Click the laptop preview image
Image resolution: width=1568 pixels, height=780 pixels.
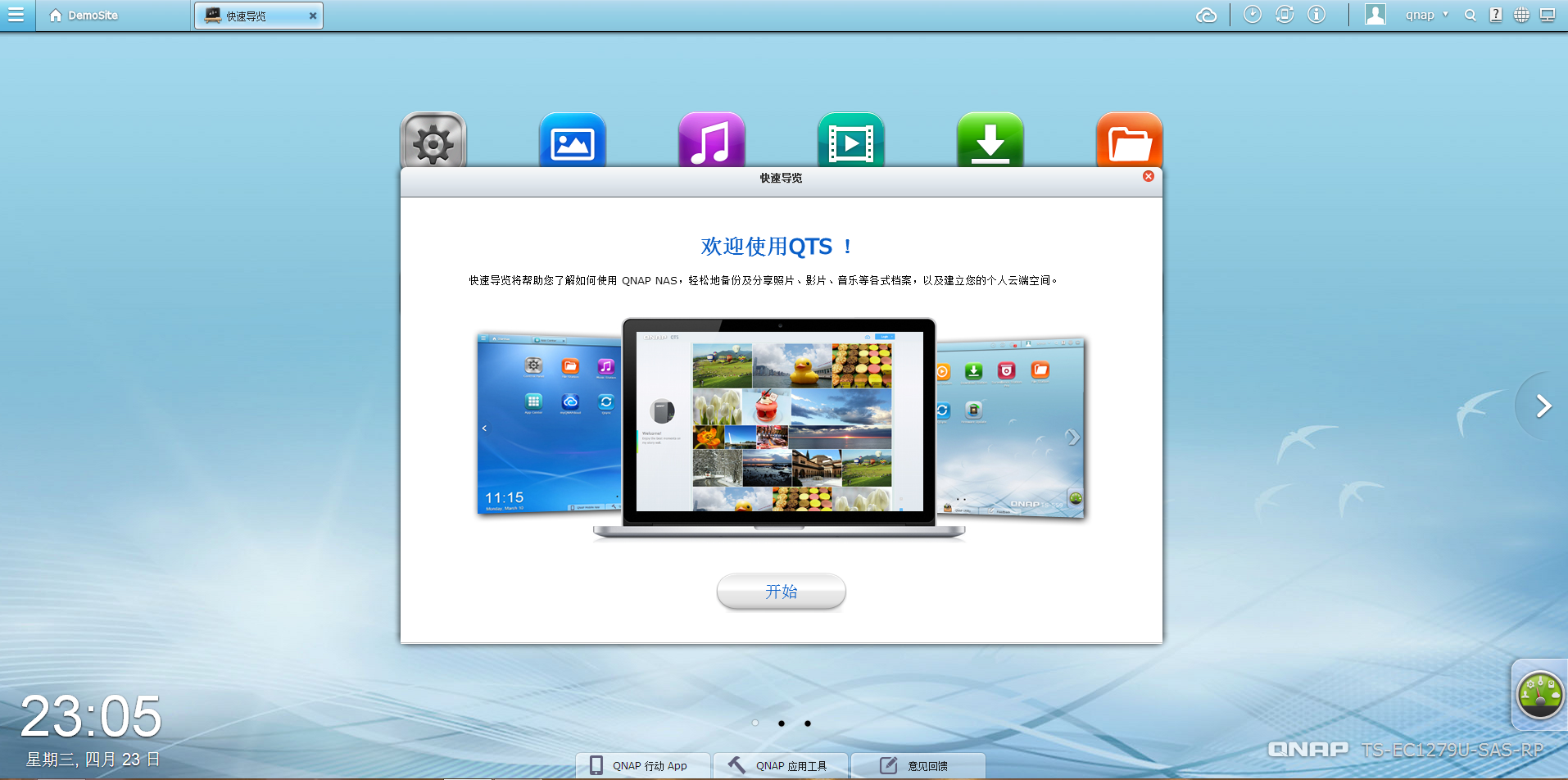point(779,428)
